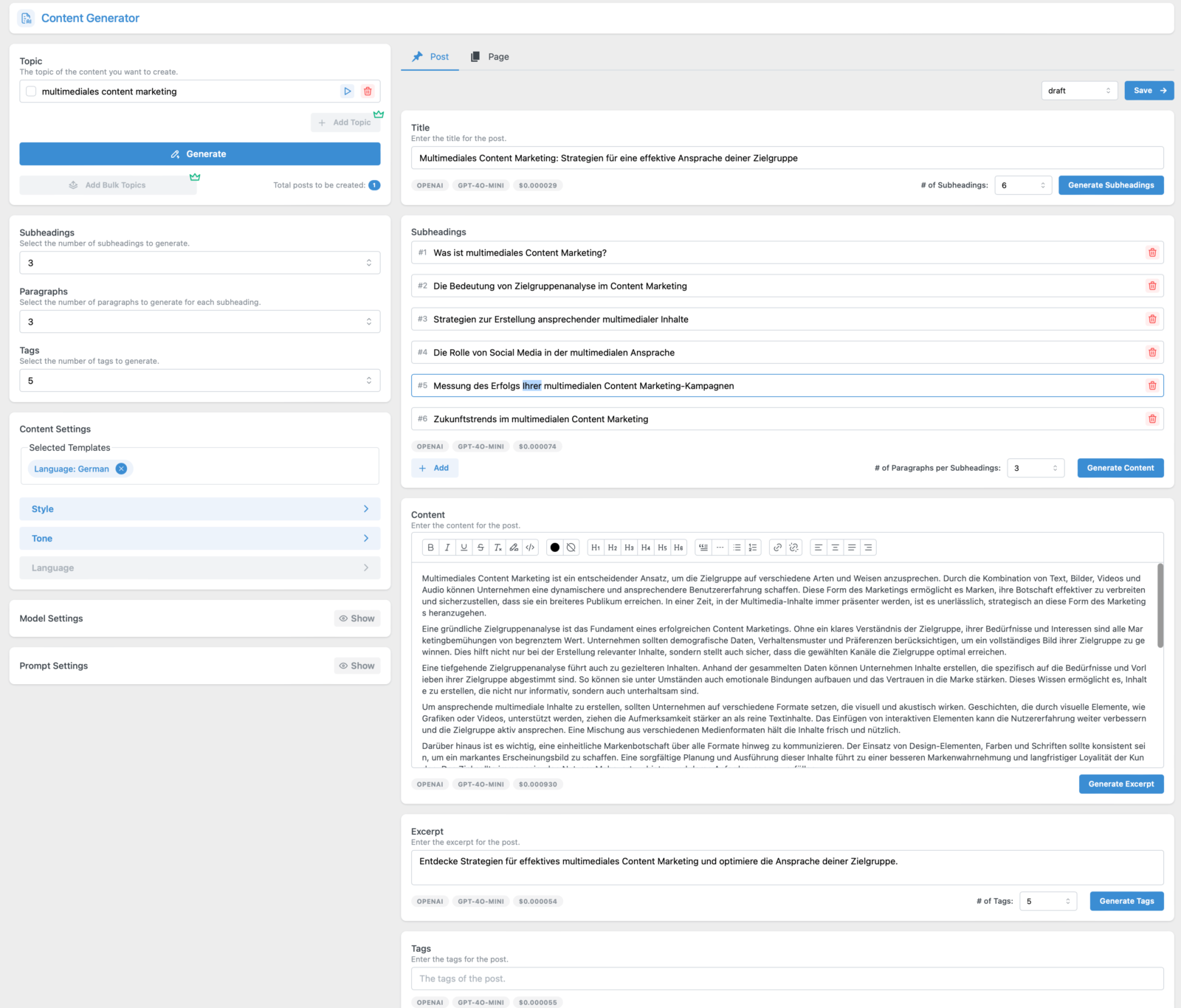Click the Generate Excerpt button
This screenshot has width=1181, height=1008.
click(x=1120, y=784)
